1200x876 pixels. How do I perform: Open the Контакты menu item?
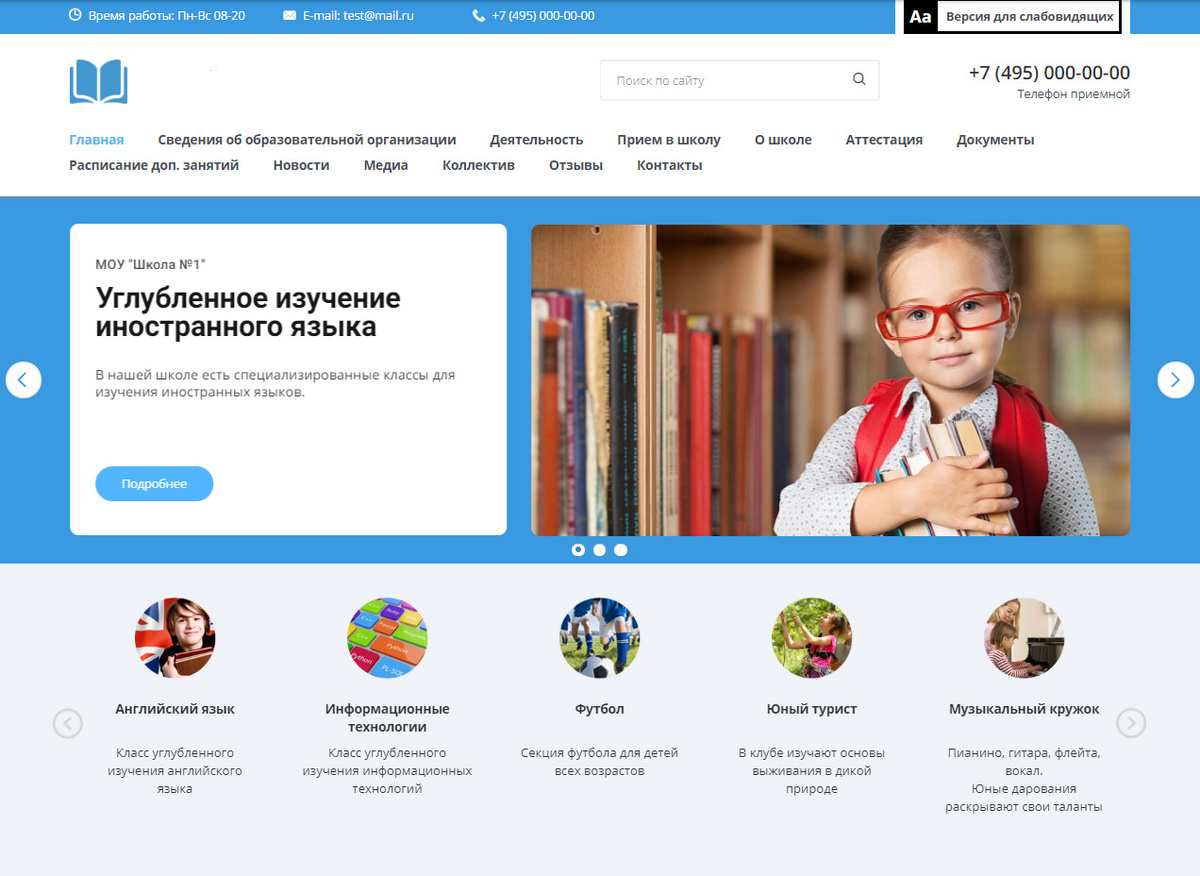(669, 165)
